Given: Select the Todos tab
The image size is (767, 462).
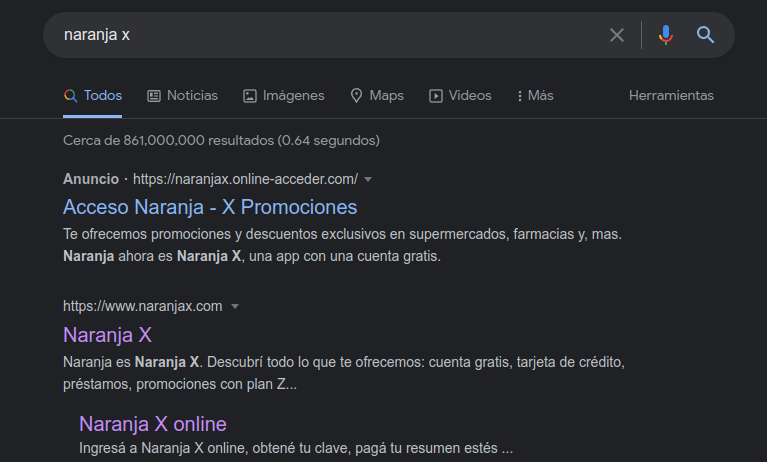Looking at the screenshot, I should click(92, 95).
